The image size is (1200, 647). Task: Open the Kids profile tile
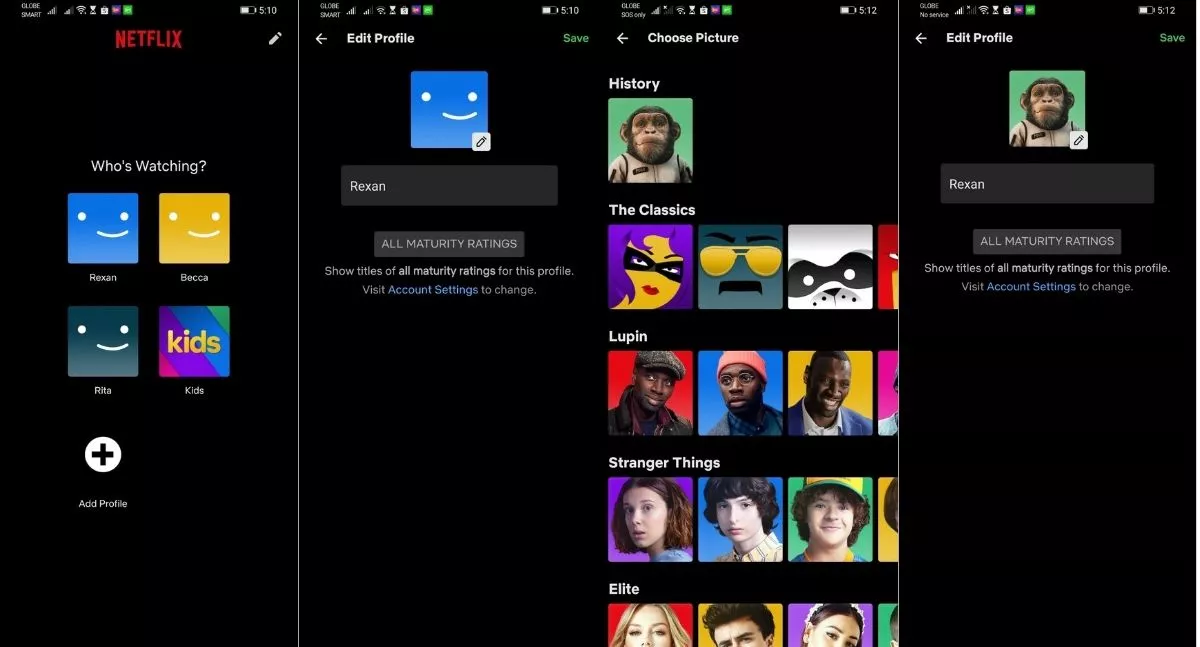pos(194,341)
